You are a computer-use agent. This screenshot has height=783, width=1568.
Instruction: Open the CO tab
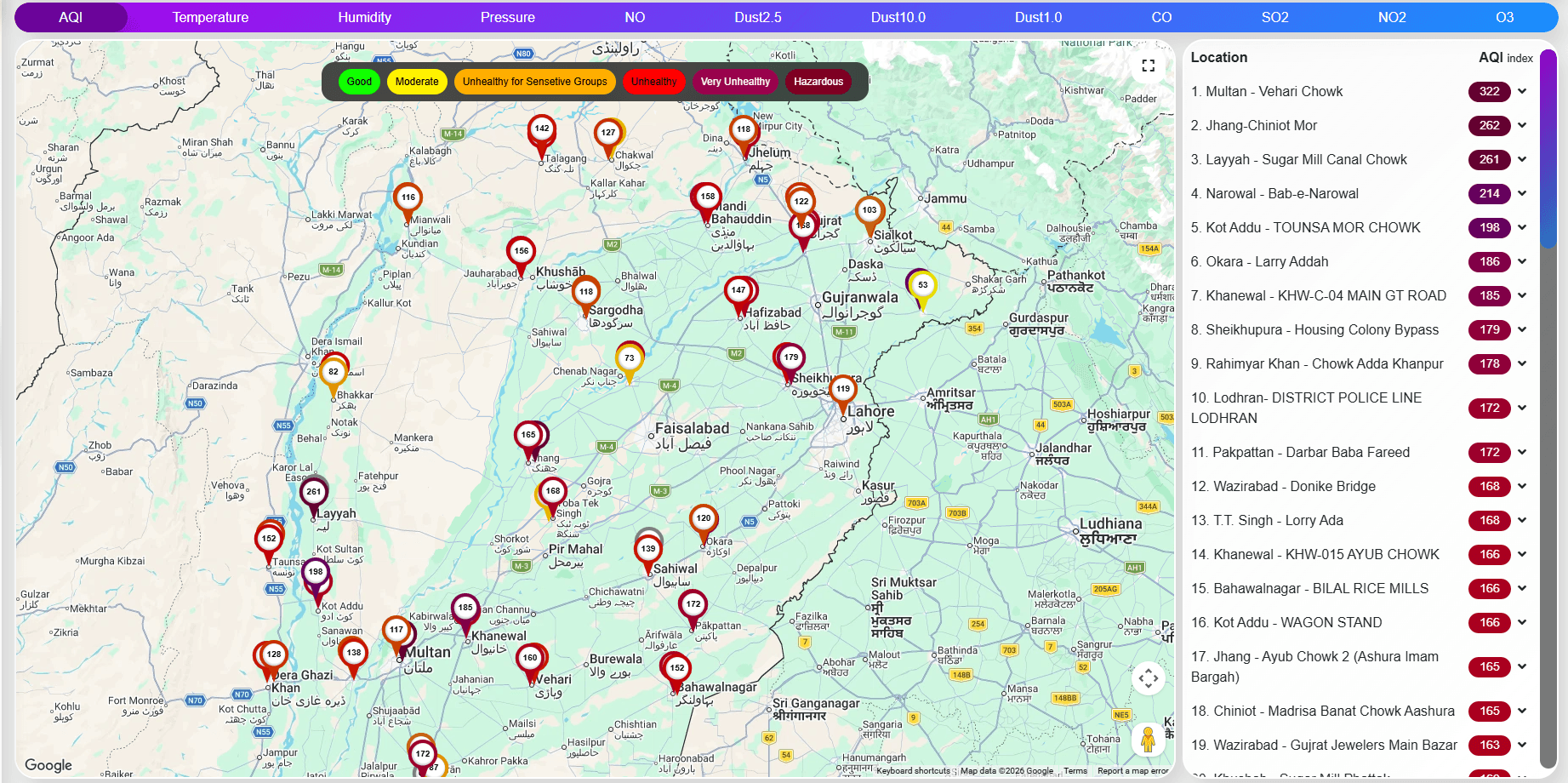(x=1161, y=17)
